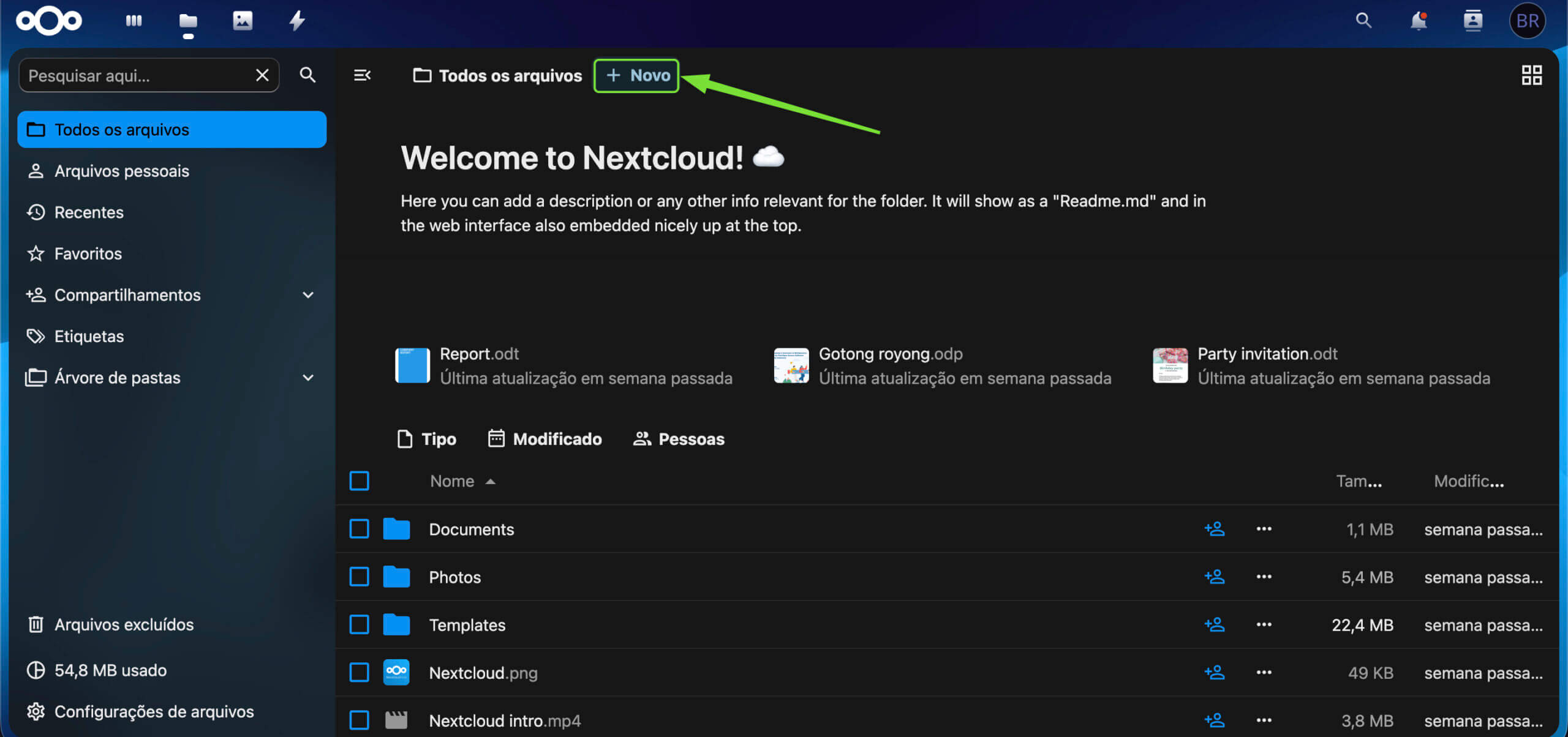This screenshot has height=737, width=1568.
Task: Open the Pessoas filter dropdown
Action: click(679, 439)
